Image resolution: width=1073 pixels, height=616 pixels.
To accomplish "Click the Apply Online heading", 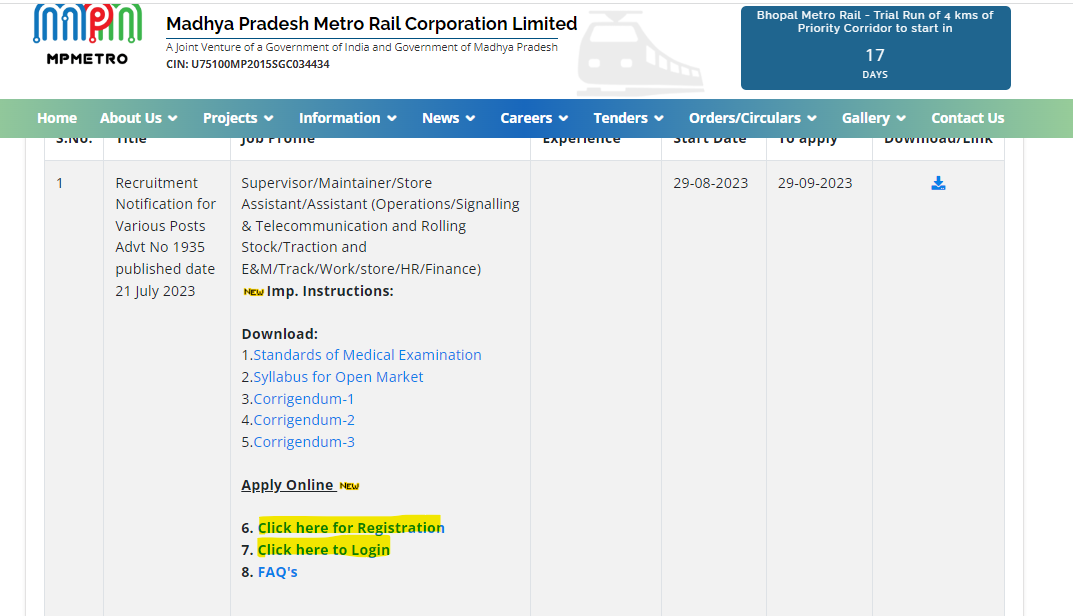I will [x=287, y=485].
